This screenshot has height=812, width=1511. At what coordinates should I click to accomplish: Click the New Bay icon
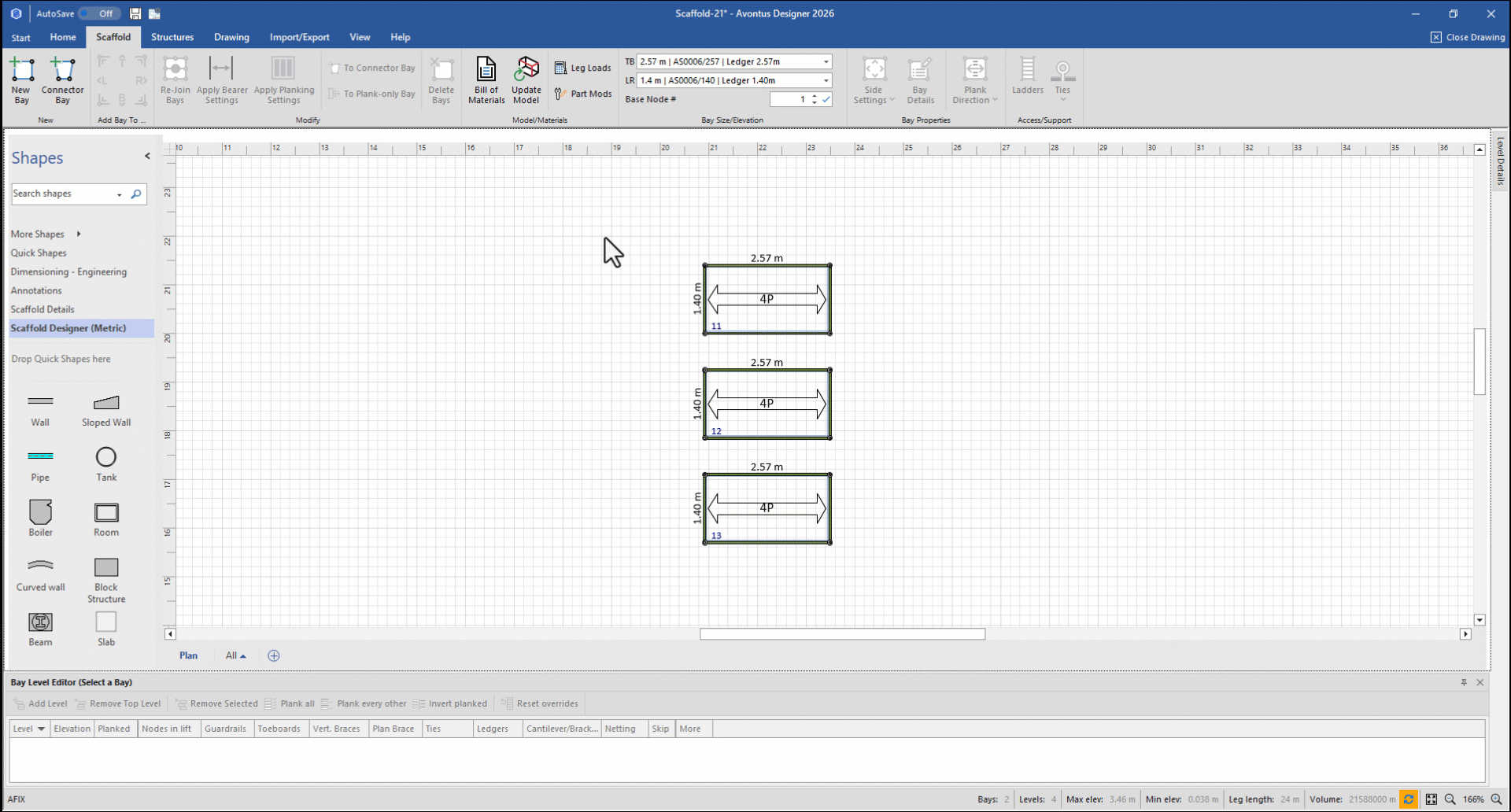[x=21, y=79]
